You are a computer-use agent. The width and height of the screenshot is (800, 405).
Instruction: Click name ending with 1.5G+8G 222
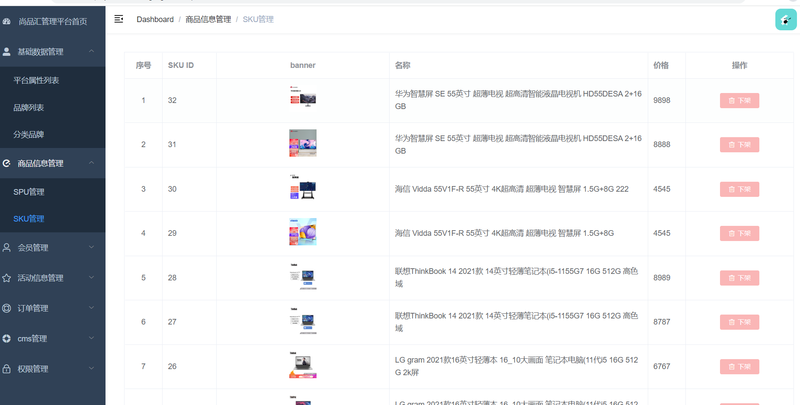(x=512, y=189)
